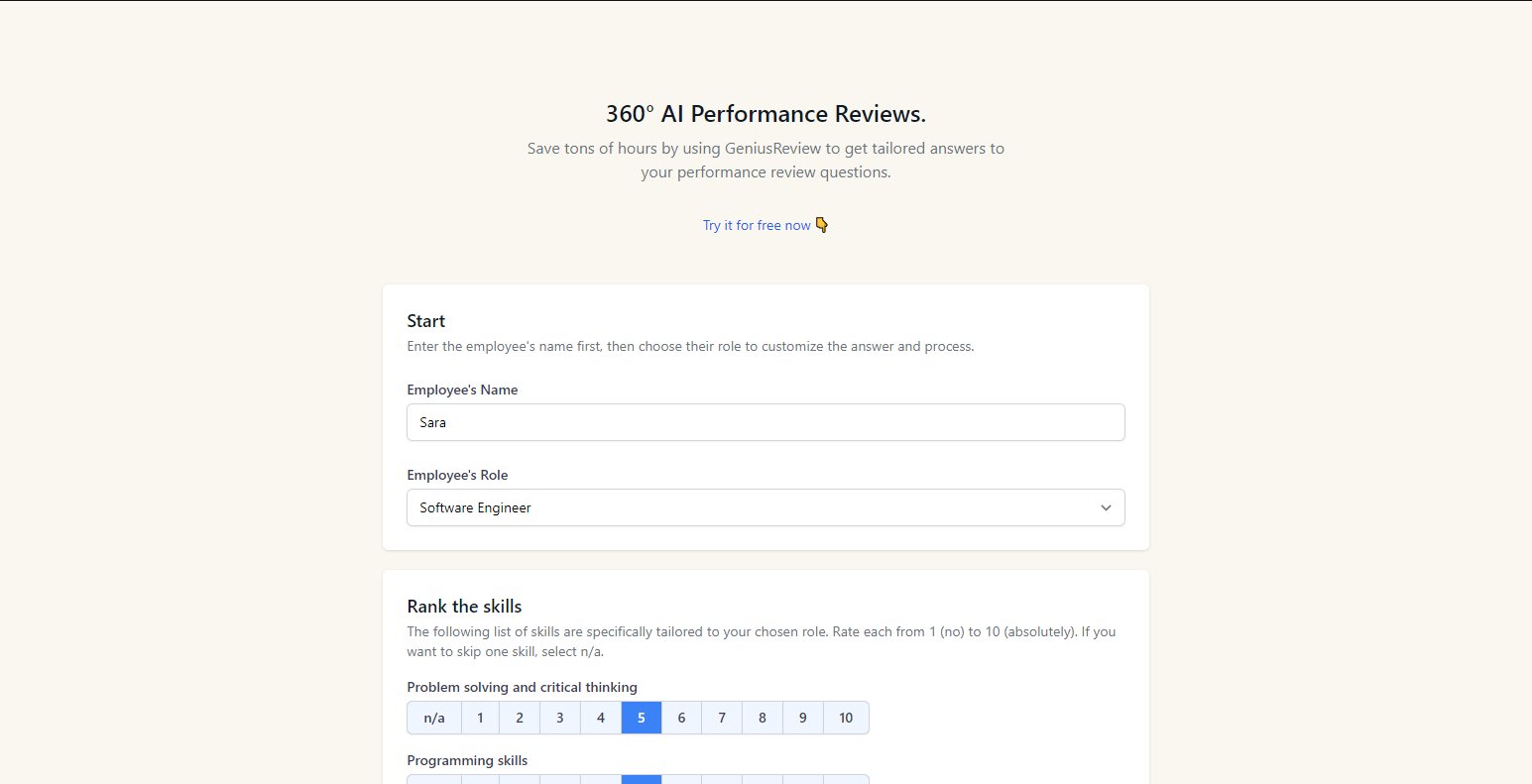Click the 'Start' section heading
Viewport: 1532px width, 784px height.
pyautogui.click(x=426, y=321)
